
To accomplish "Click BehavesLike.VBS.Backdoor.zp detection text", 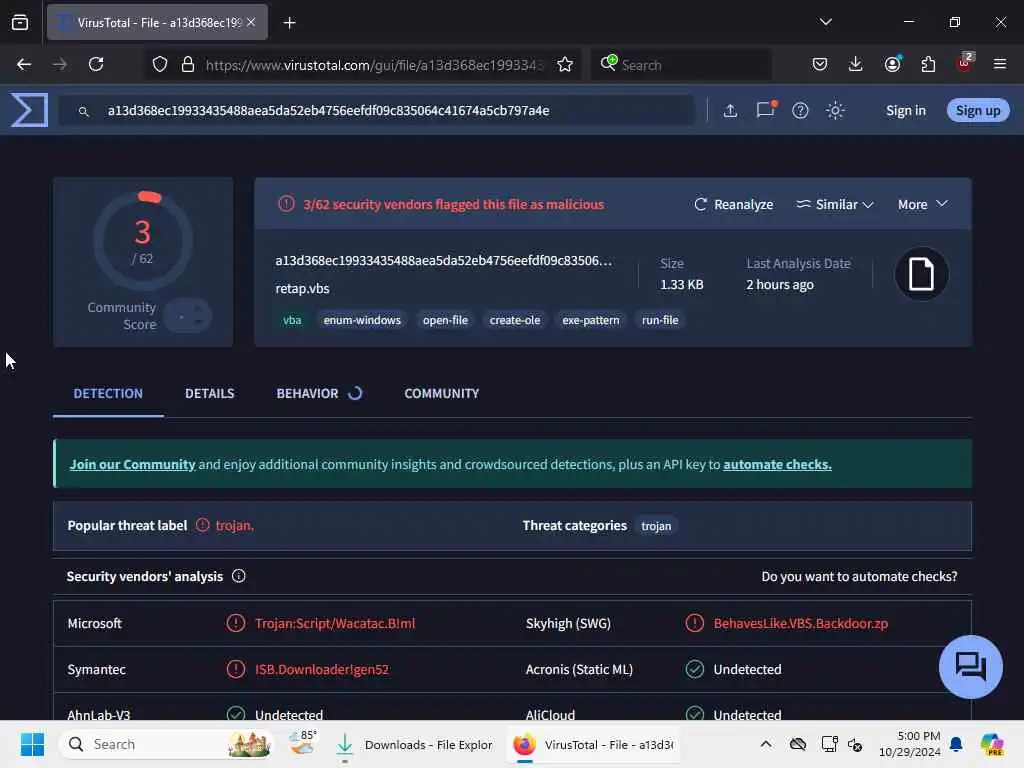I will (801, 623).
